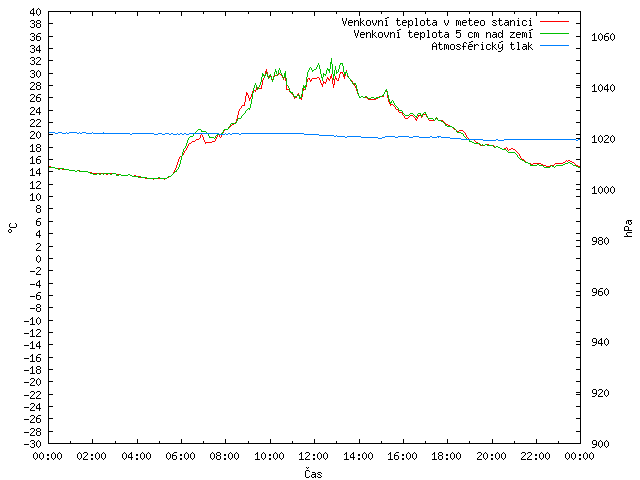Click the x-axis tick label 04:00
The image size is (640, 480).
click(136, 456)
